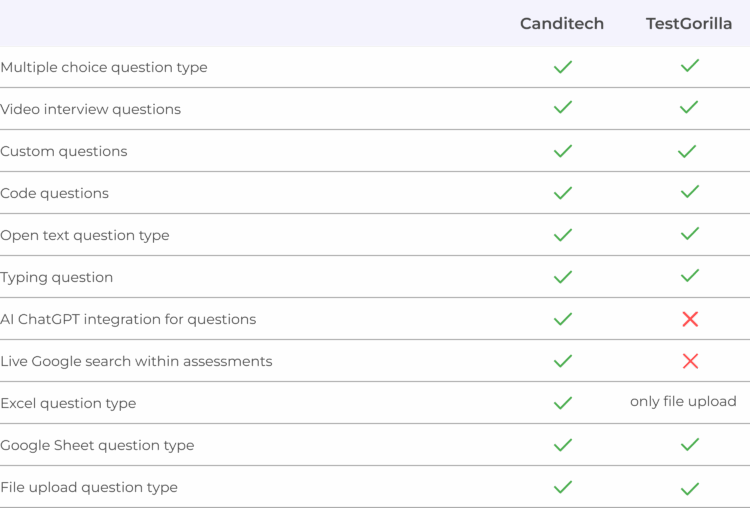Click the 'Live Google search within assessments' label

[136, 361]
